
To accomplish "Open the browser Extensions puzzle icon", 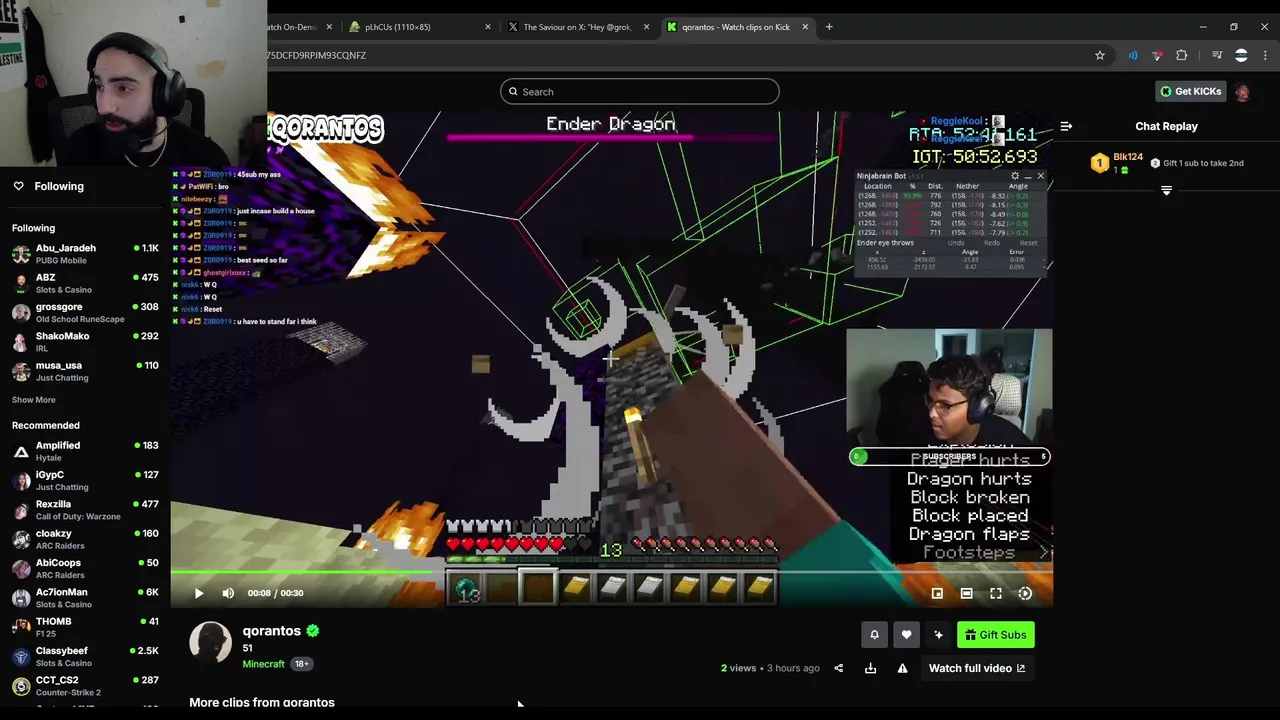I will click(1182, 55).
